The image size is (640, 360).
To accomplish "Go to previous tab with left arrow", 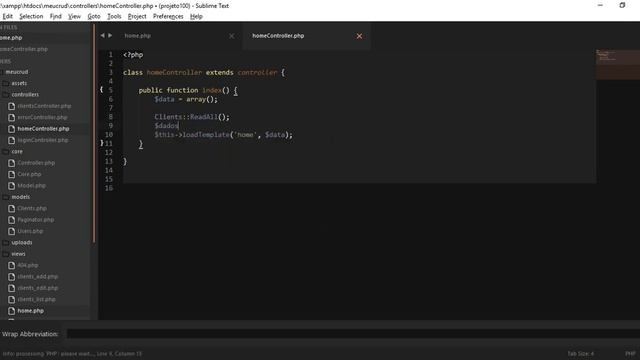I will tap(102, 36).
